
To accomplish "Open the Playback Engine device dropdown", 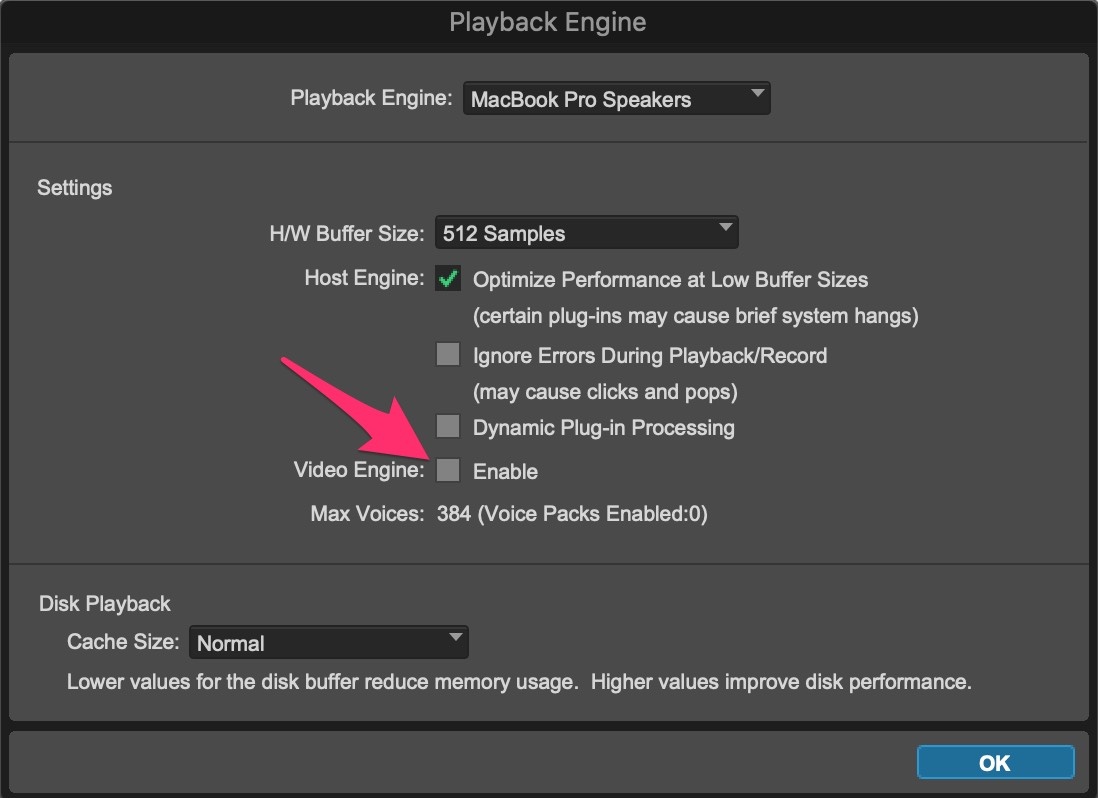I will tap(616, 99).
